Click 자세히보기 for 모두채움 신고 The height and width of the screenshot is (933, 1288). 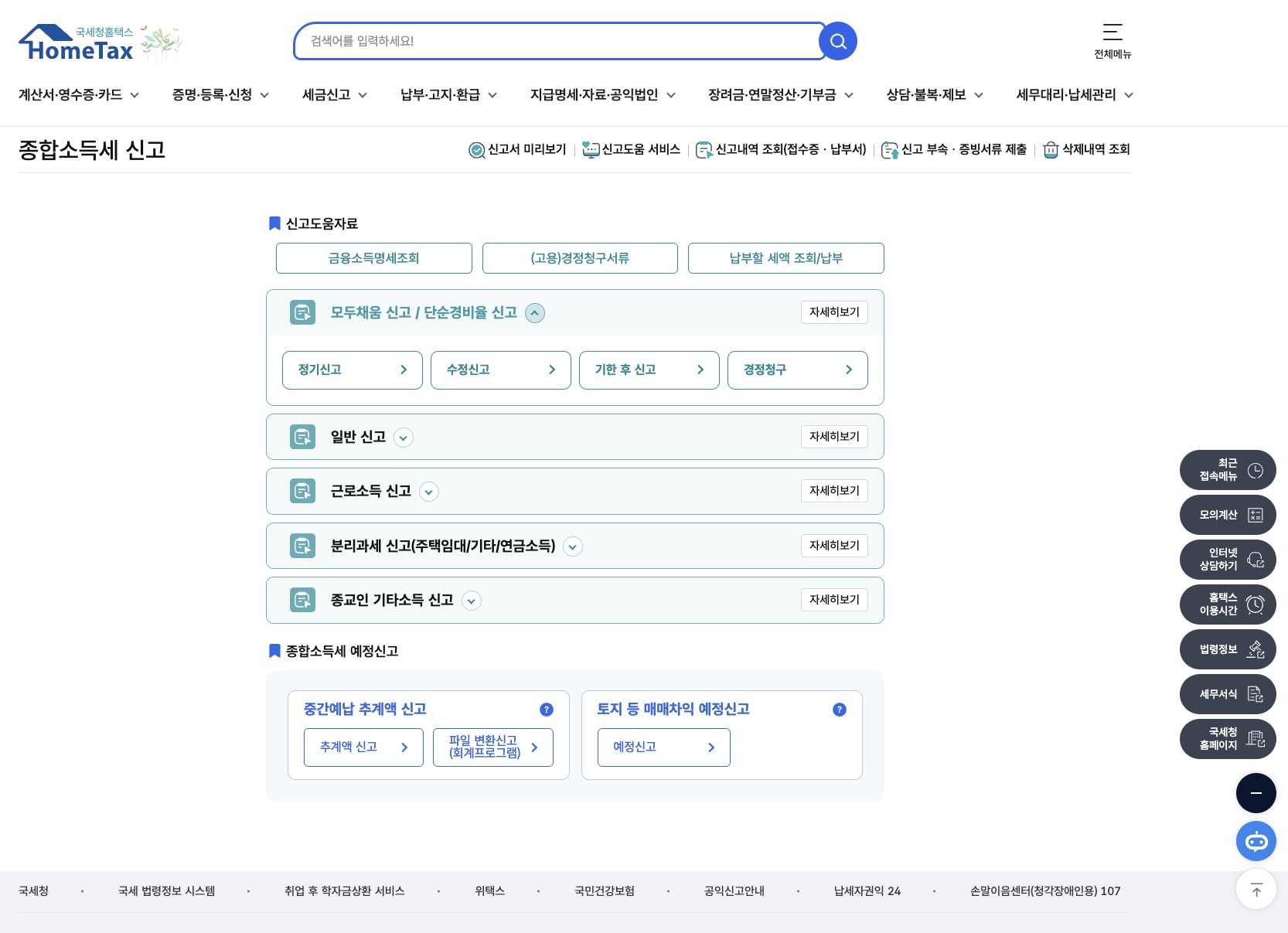click(834, 312)
